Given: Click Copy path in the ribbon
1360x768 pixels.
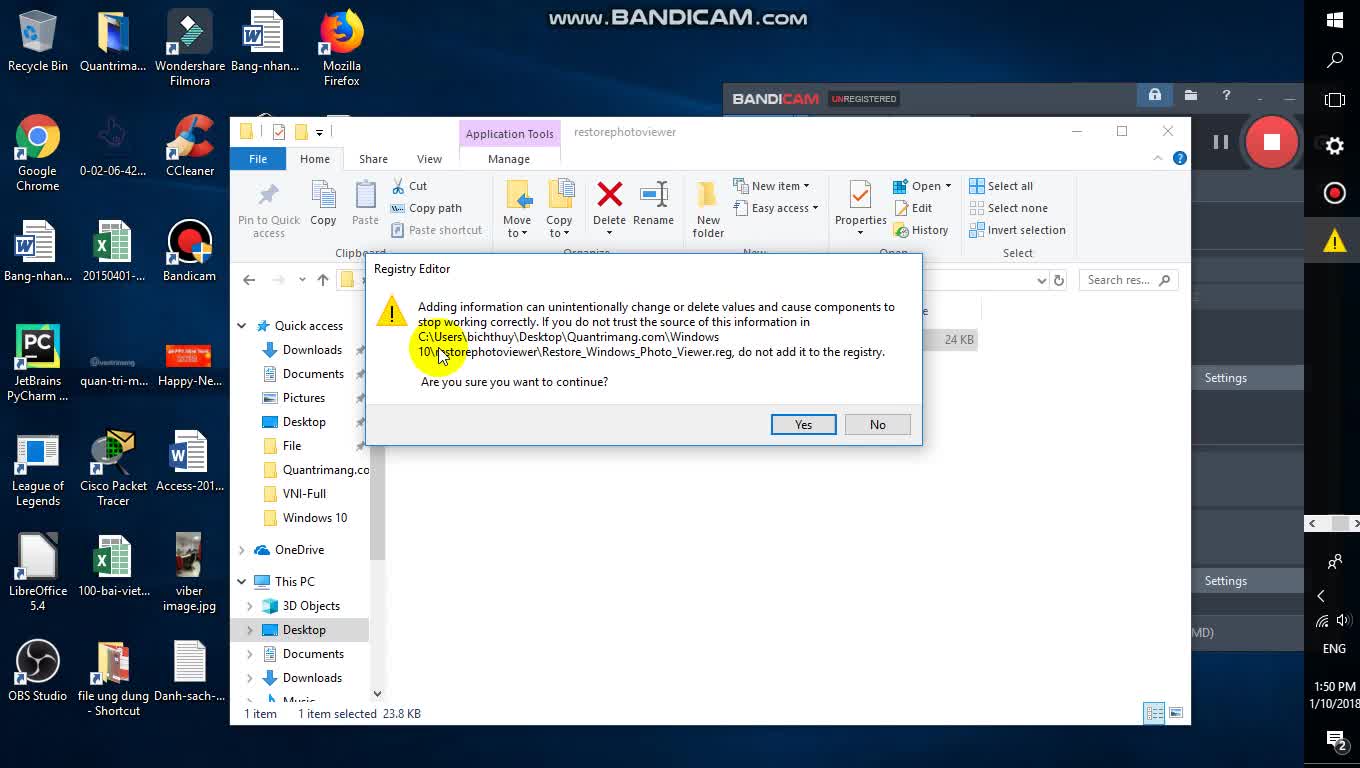Looking at the screenshot, I should click(426, 208).
